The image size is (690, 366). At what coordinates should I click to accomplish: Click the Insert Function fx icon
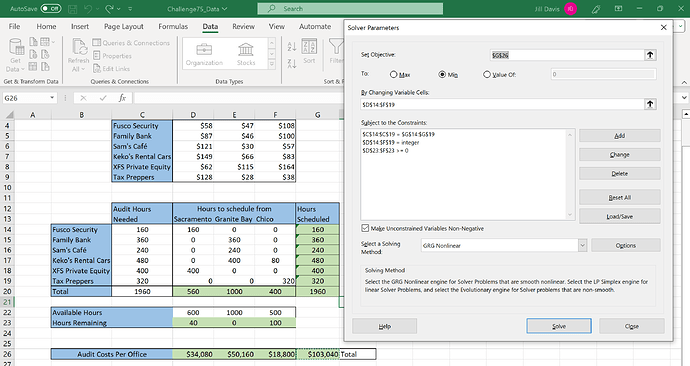click(x=122, y=98)
